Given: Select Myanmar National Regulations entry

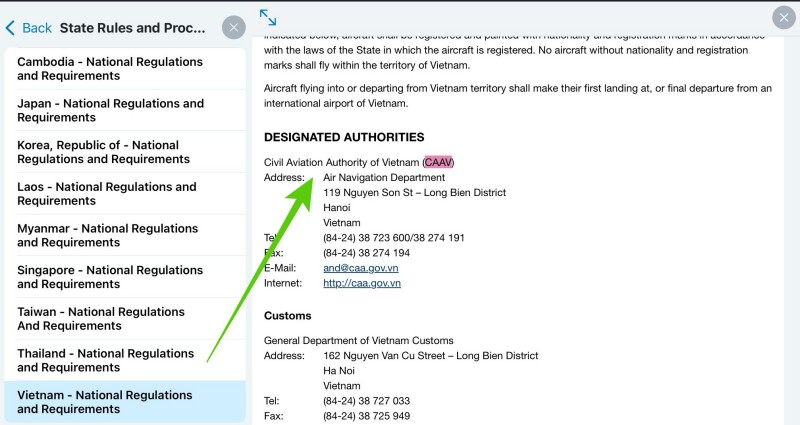Looking at the screenshot, I should click(109, 235).
